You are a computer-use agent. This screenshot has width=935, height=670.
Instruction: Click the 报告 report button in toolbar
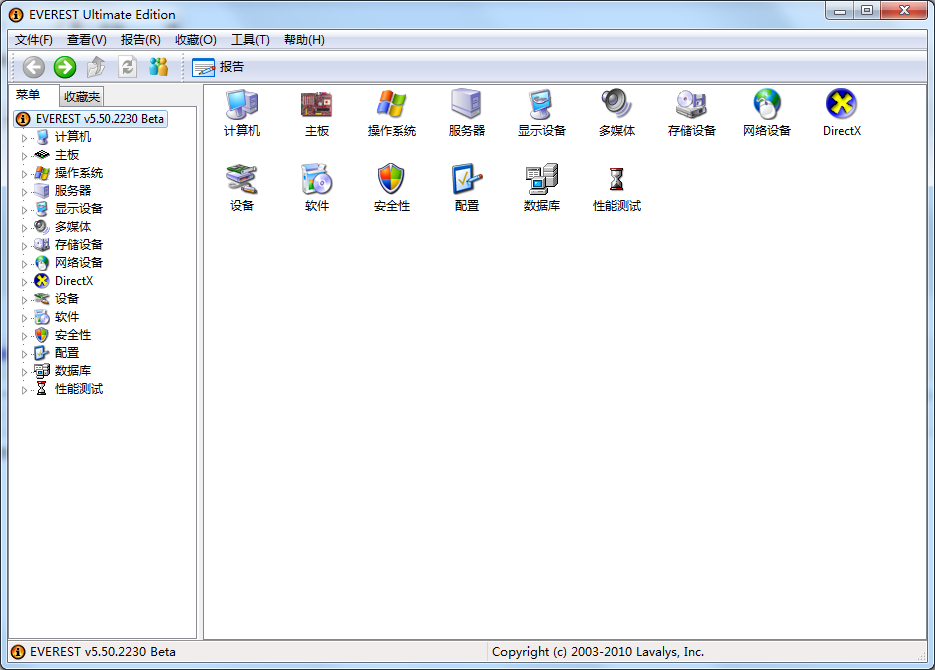[218, 67]
